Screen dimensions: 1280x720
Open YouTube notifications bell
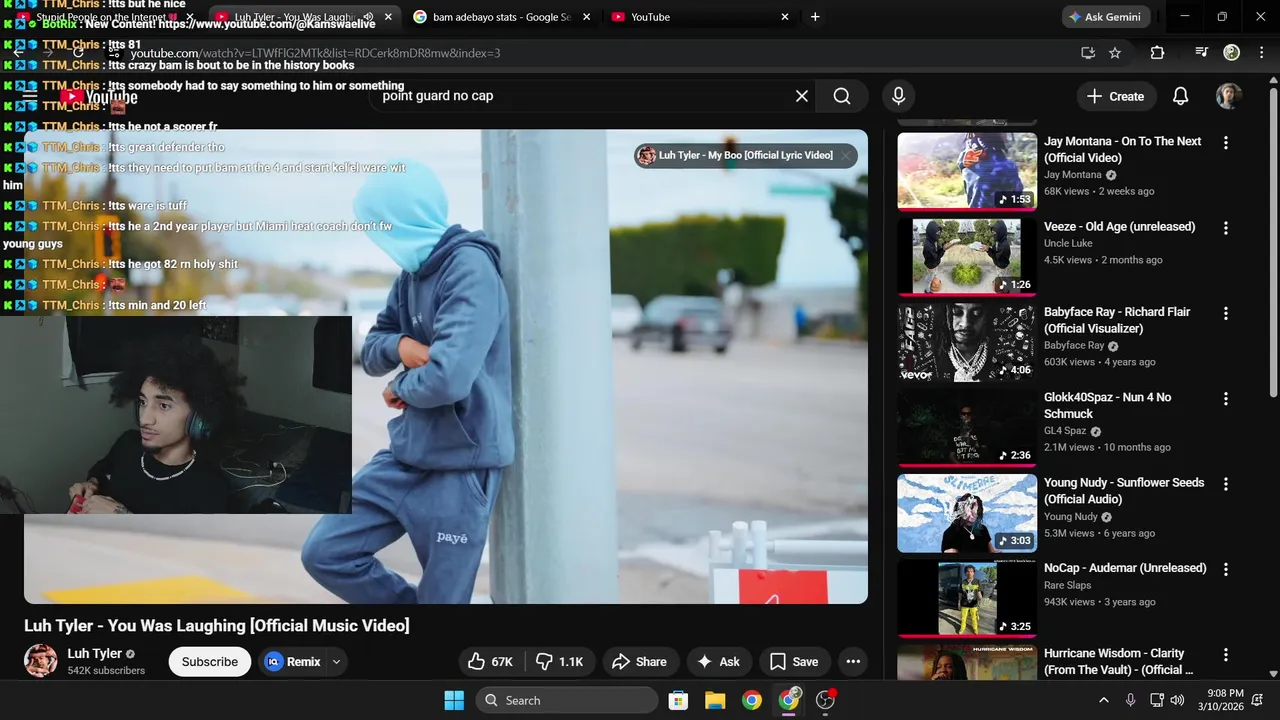(x=1180, y=96)
